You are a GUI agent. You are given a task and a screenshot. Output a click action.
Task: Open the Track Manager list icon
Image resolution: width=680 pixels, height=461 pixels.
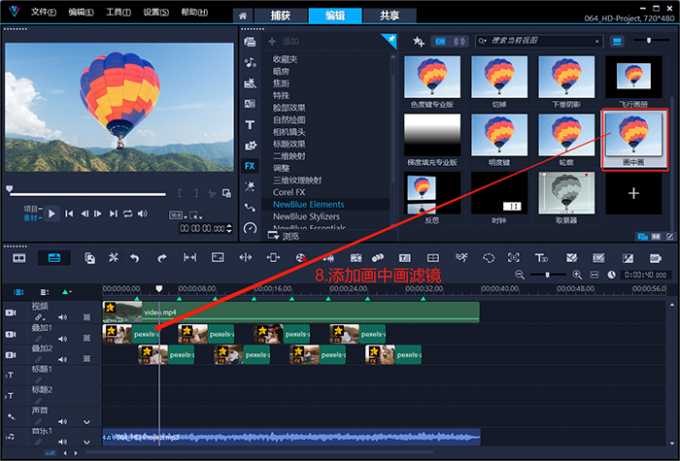click(x=44, y=292)
